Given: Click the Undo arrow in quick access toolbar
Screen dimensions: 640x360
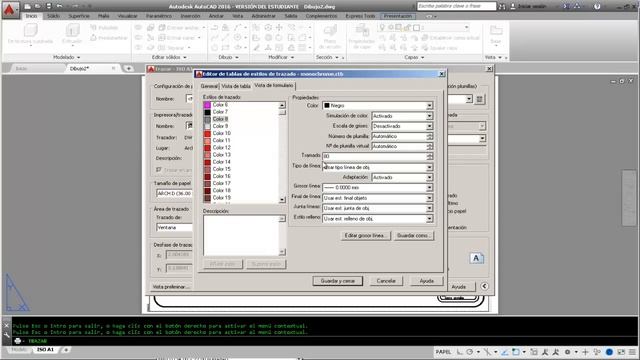Looking at the screenshot, I should pyautogui.click(x=60, y=6).
